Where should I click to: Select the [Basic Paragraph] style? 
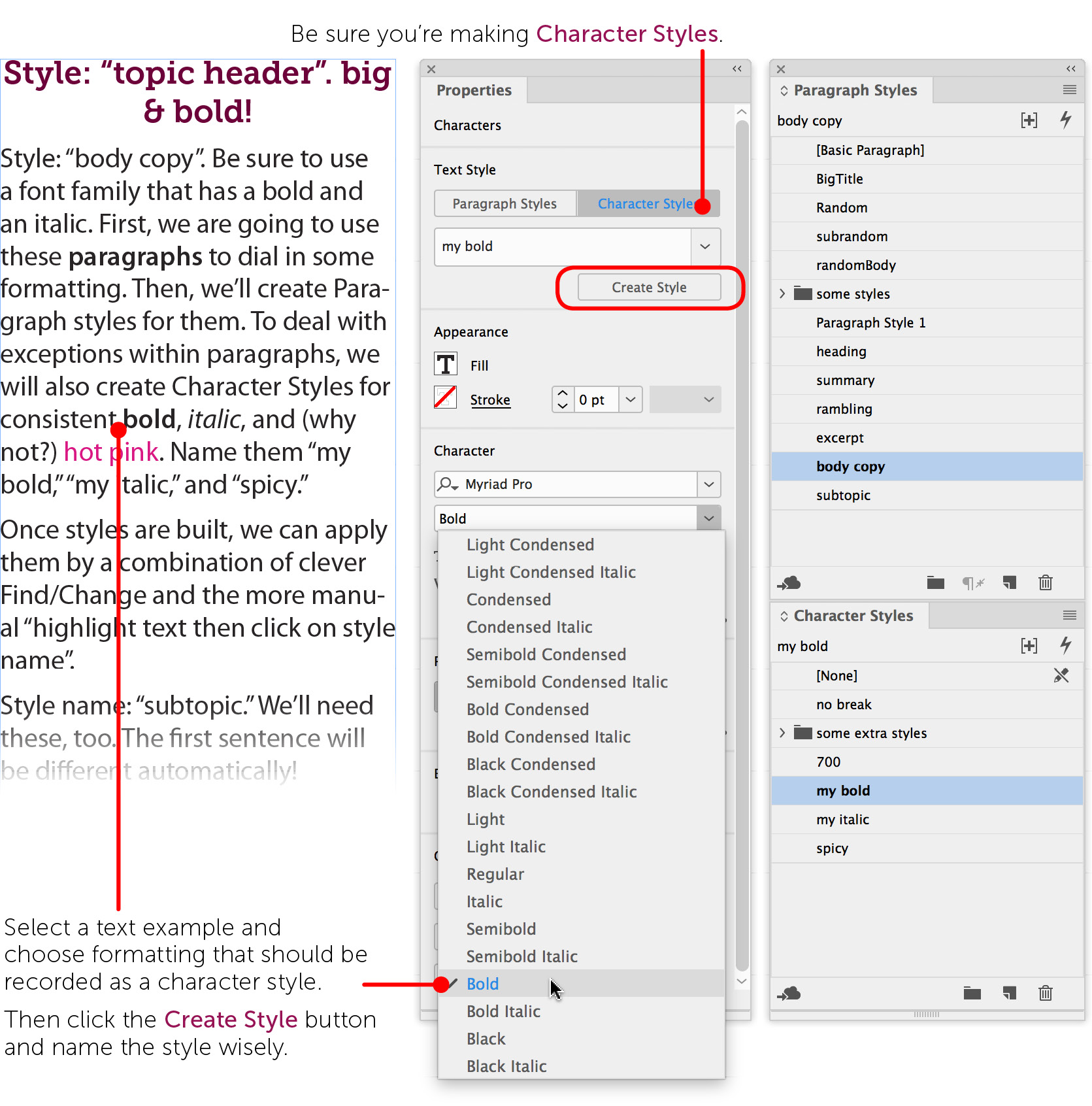tap(927, 150)
